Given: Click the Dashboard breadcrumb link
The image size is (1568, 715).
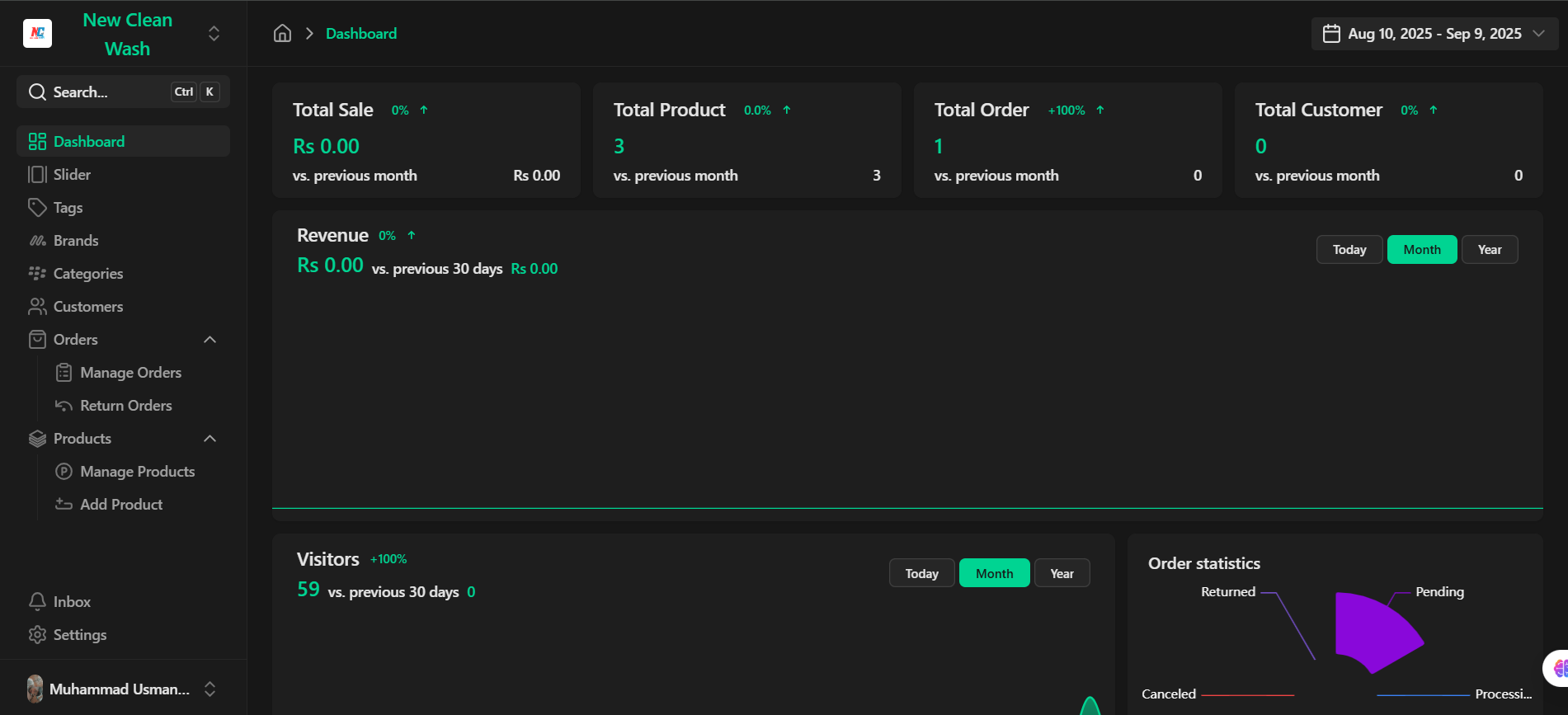Looking at the screenshot, I should [361, 34].
